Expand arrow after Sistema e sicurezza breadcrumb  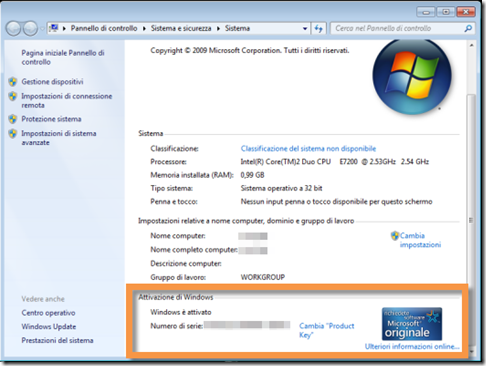click(218, 29)
